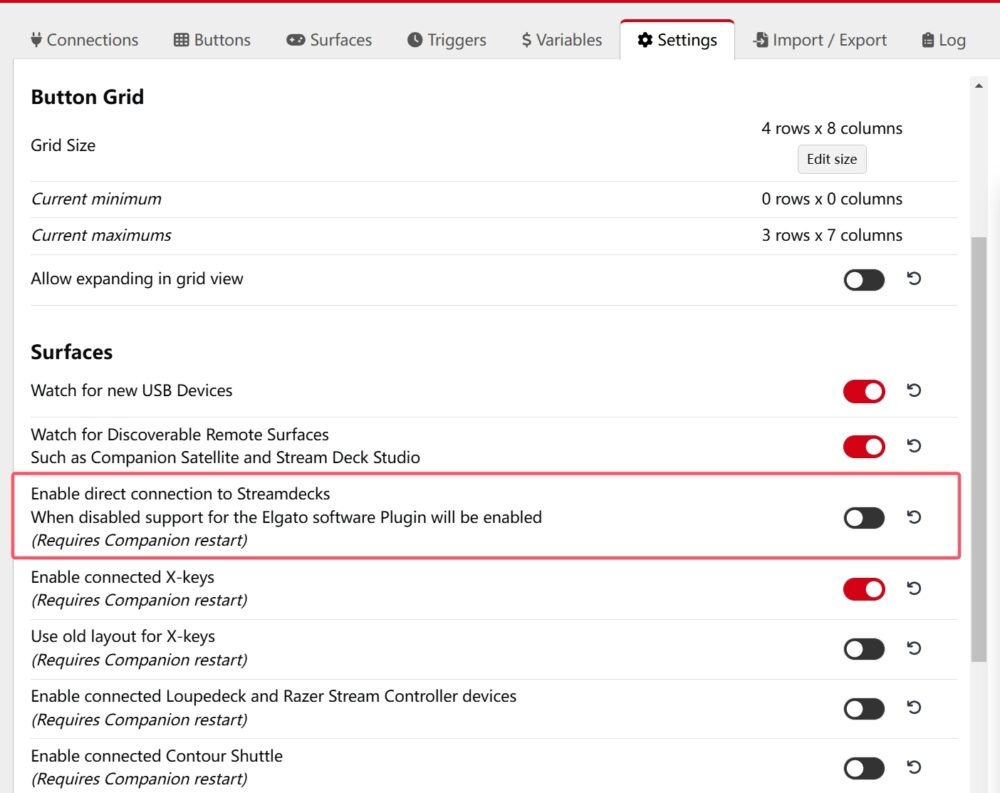Go to the Triggers tab

pyautogui.click(x=446, y=40)
